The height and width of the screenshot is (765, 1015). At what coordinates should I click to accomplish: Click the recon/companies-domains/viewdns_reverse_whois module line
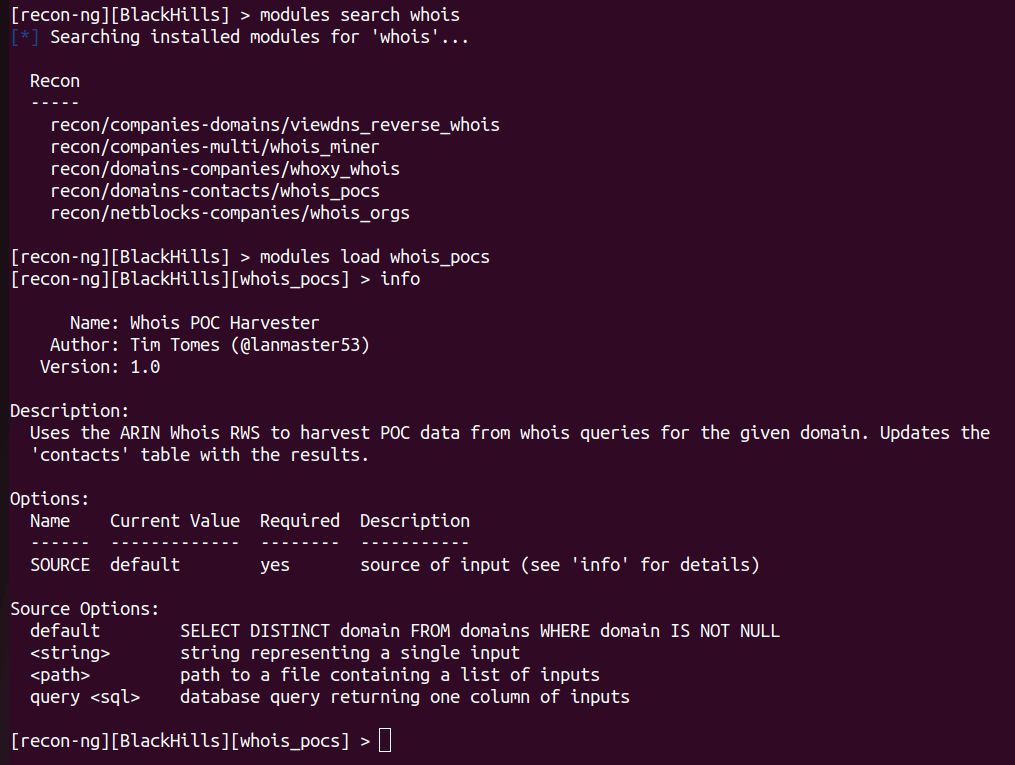pos(275,125)
